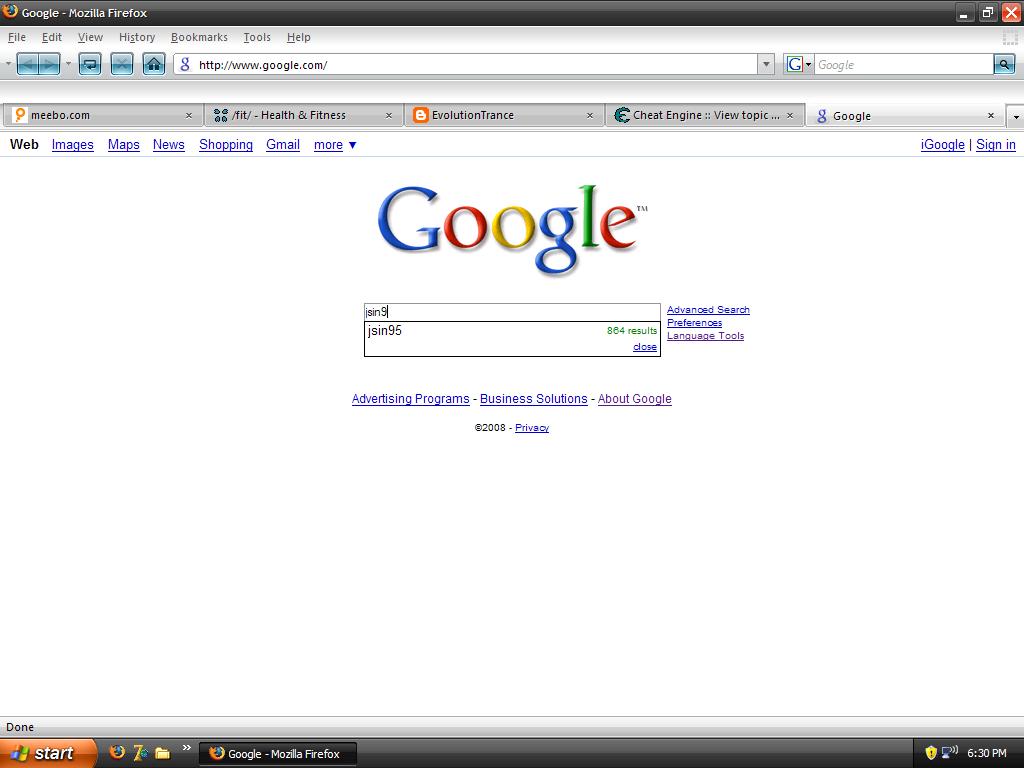Open the News link

[x=168, y=145]
